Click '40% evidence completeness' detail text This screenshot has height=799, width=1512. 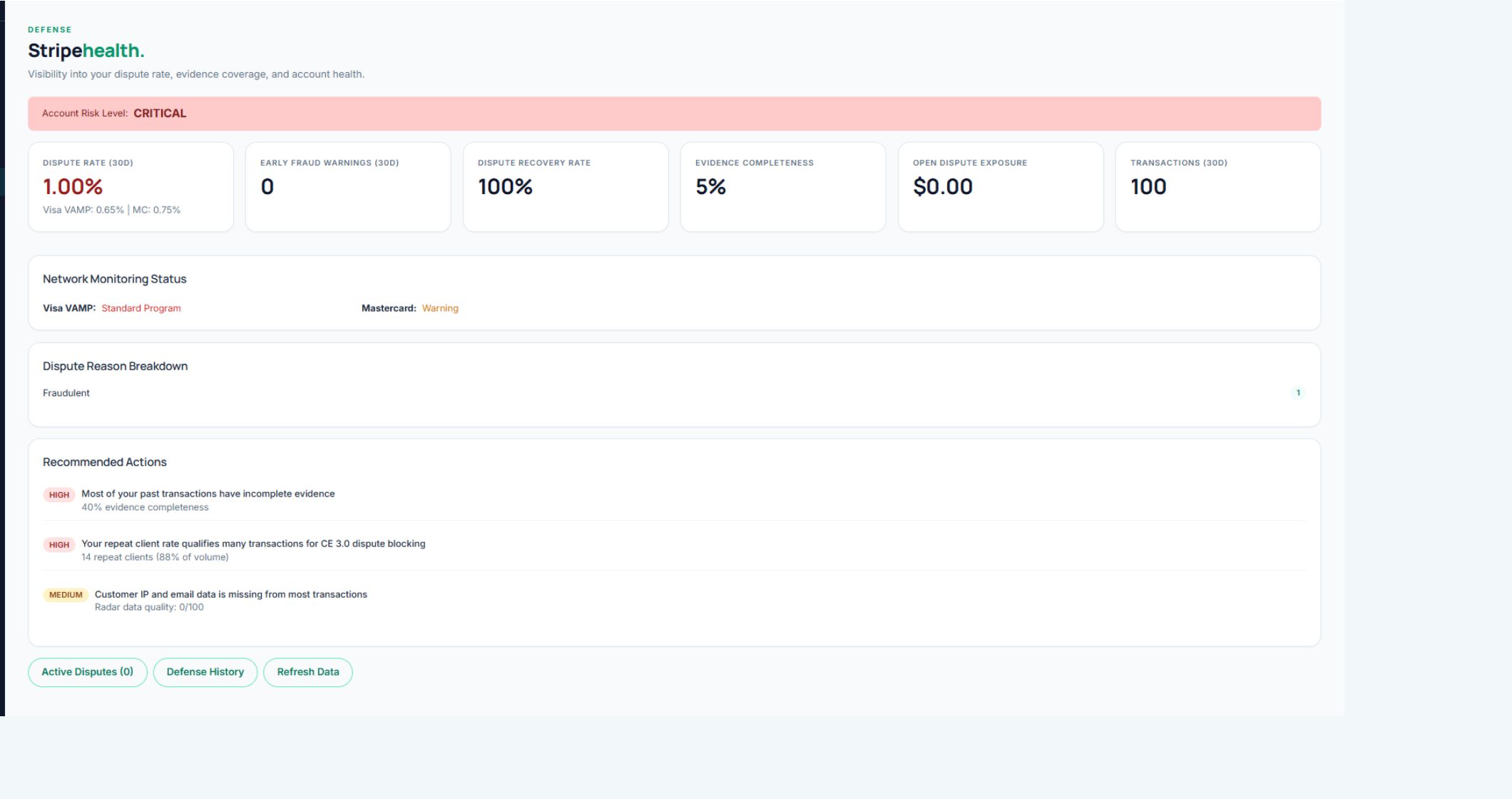tap(145, 507)
